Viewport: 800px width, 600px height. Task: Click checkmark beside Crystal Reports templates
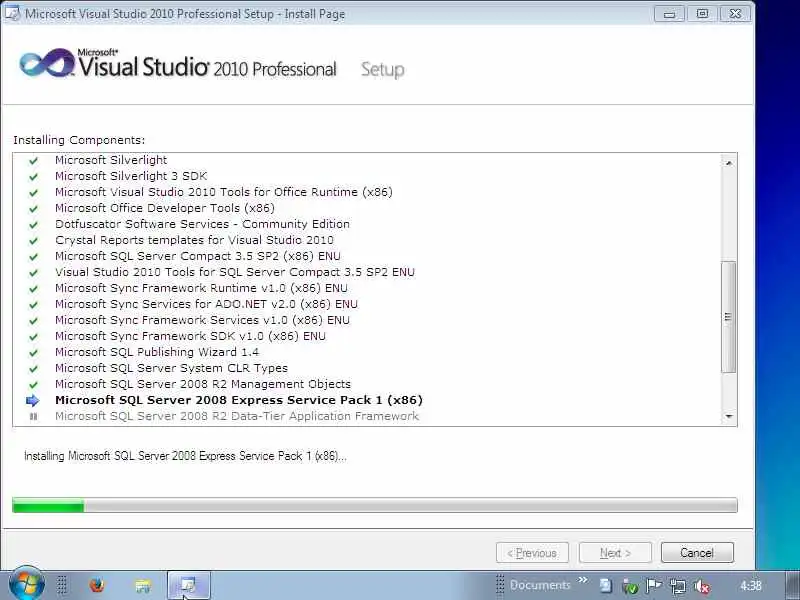tap(34, 241)
